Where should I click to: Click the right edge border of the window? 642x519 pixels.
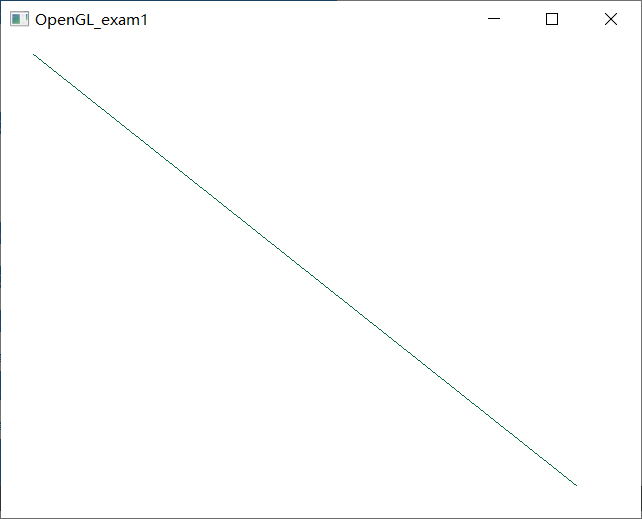click(x=641, y=278)
